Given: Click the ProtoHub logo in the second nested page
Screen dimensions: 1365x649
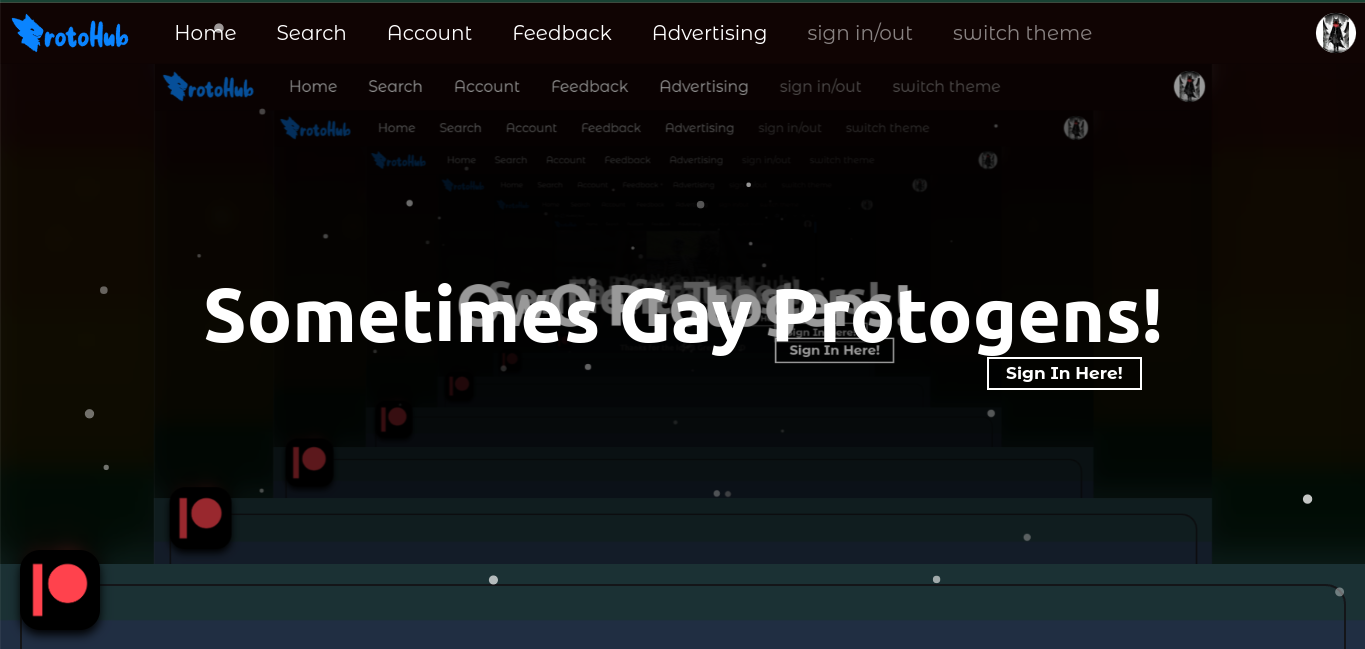Looking at the screenshot, I should point(316,128).
